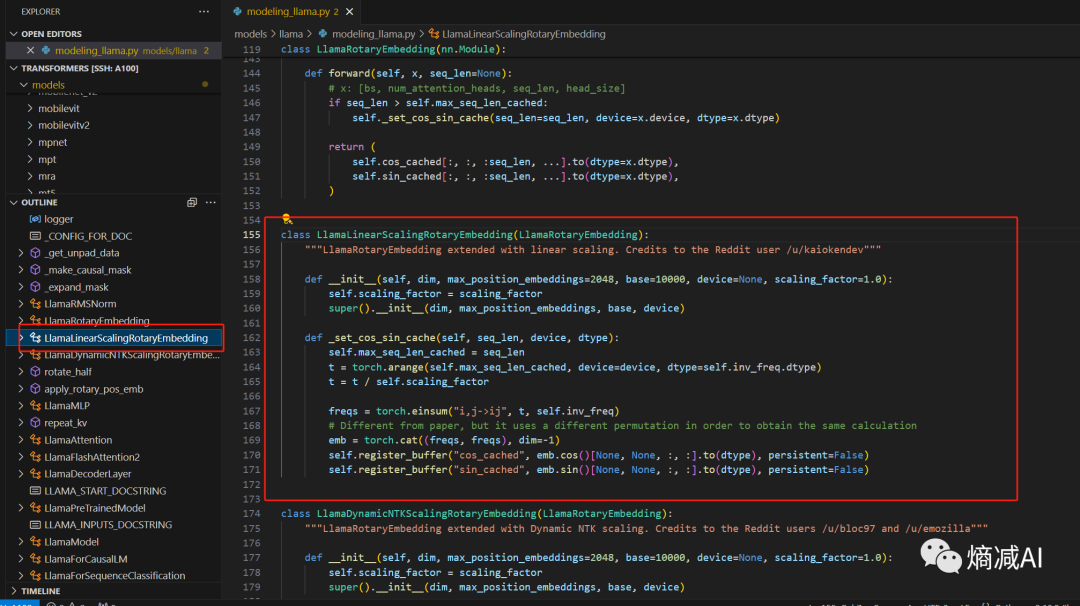Image resolution: width=1080 pixels, height=606 pixels.
Task: Click lightbulb code action icon near line 154
Action: tap(287, 219)
